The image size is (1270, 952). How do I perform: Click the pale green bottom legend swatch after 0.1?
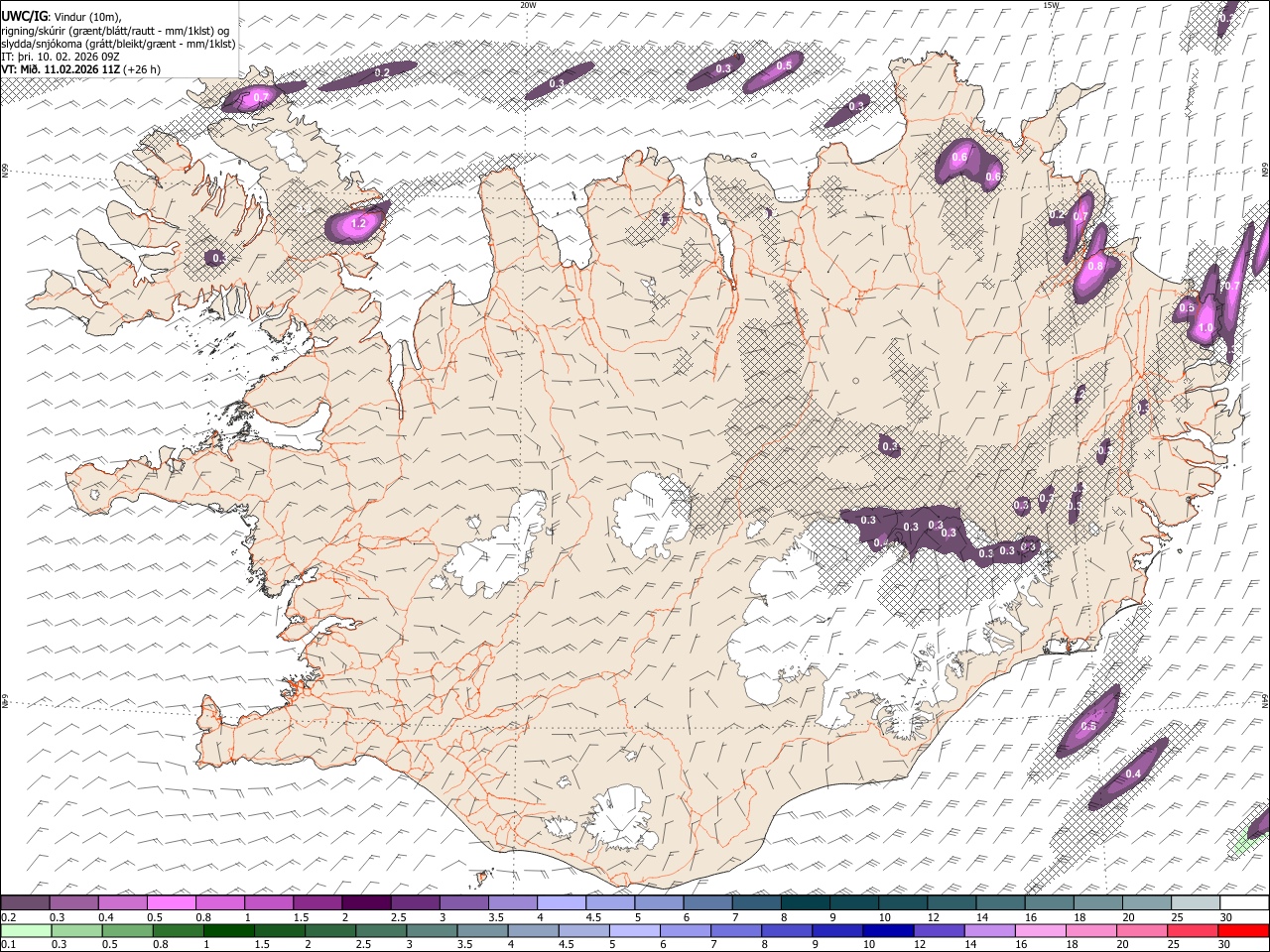tap(25, 930)
